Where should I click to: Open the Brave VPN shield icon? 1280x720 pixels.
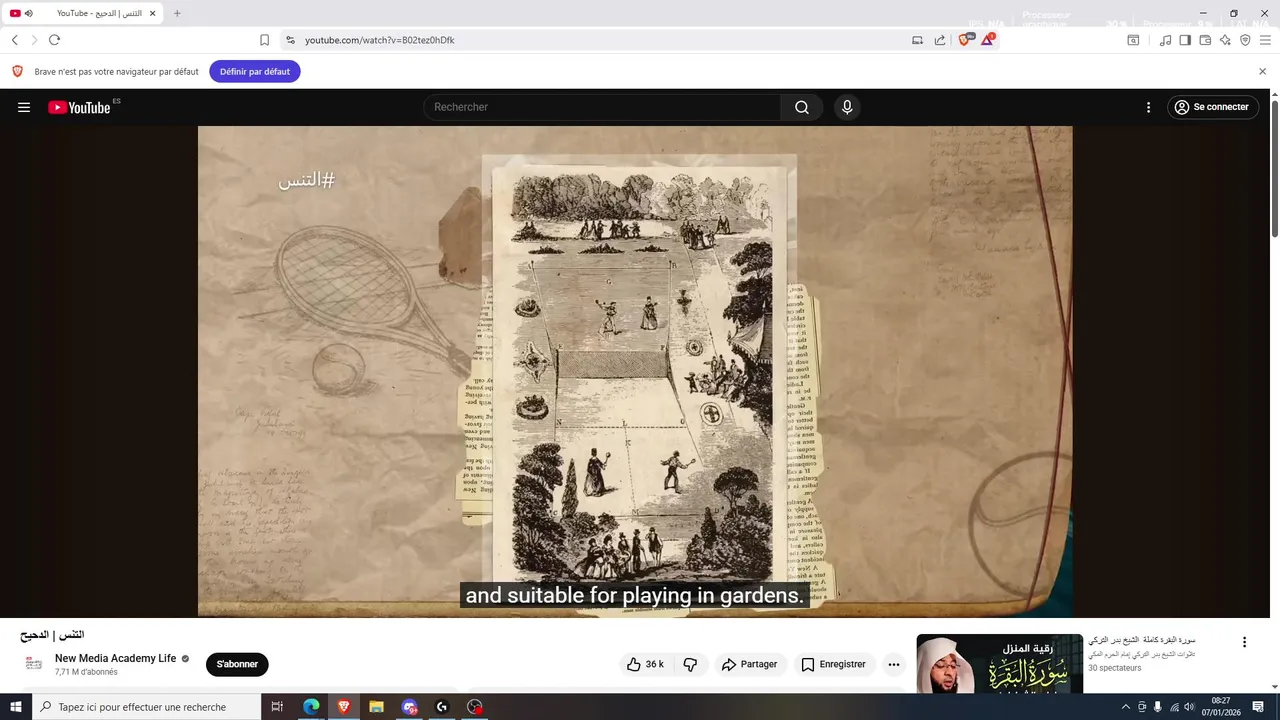(1245, 40)
